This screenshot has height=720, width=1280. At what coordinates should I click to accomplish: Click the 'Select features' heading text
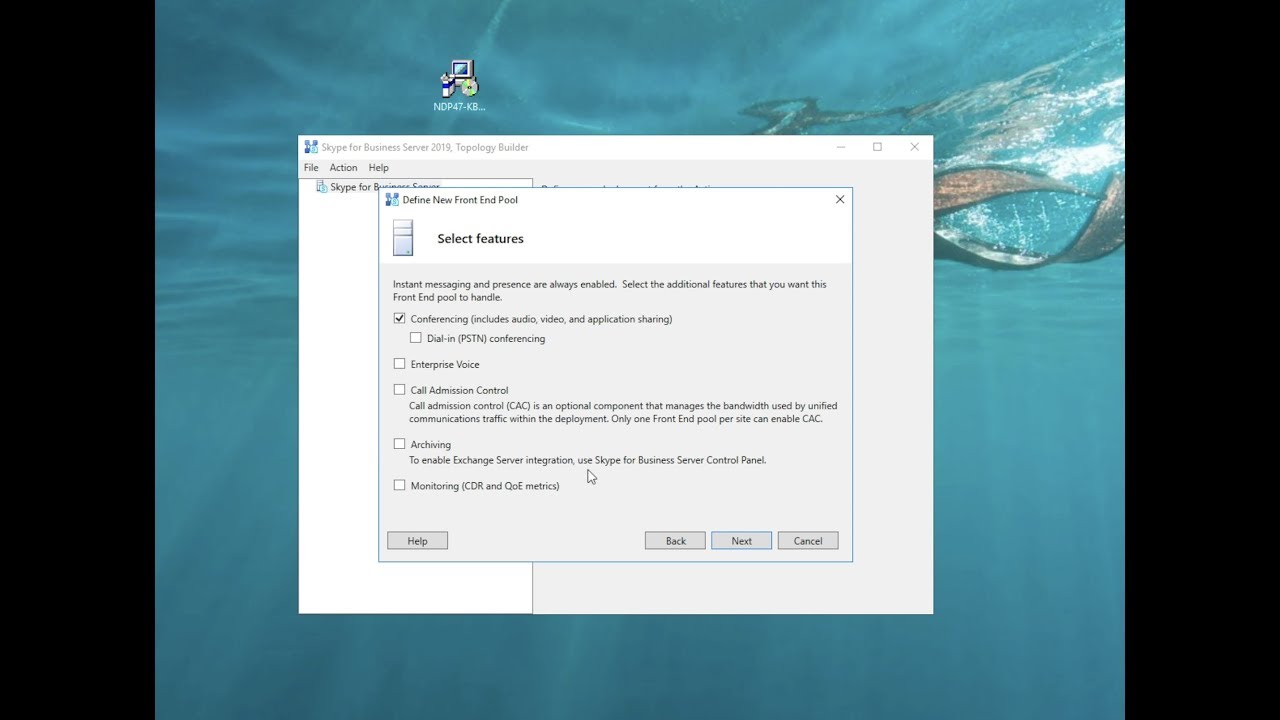(x=480, y=239)
